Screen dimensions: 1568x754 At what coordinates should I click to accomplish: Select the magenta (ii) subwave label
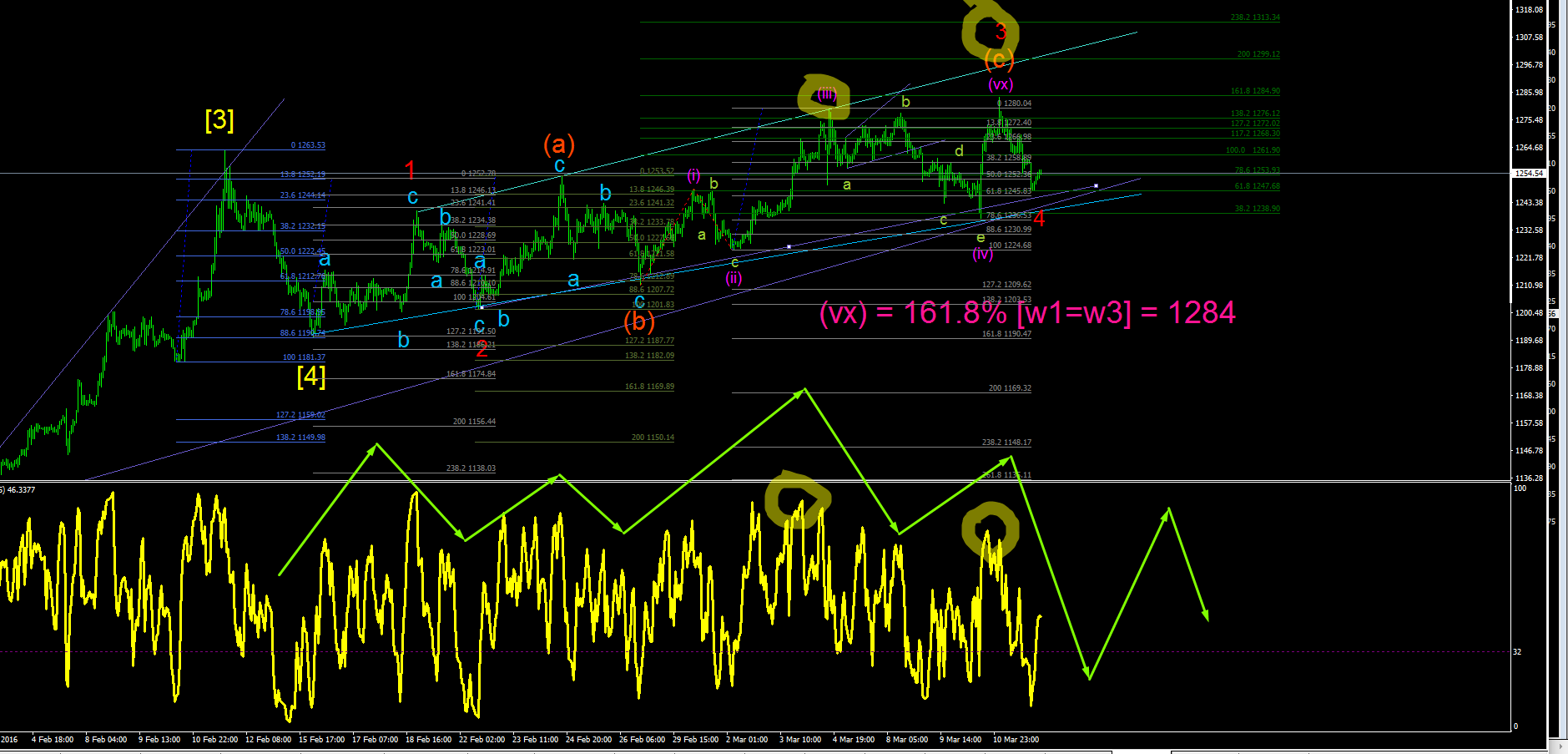[x=734, y=278]
